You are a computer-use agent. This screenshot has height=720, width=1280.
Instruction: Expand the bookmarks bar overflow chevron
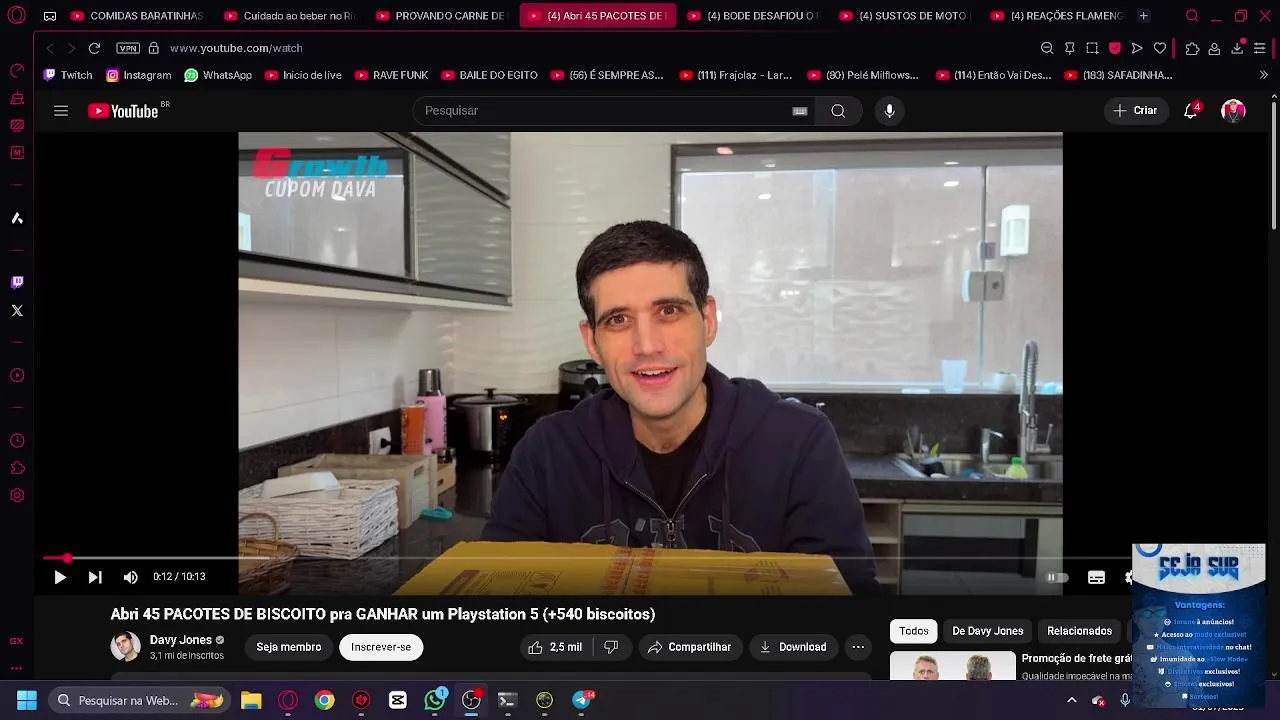point(1263,75)
